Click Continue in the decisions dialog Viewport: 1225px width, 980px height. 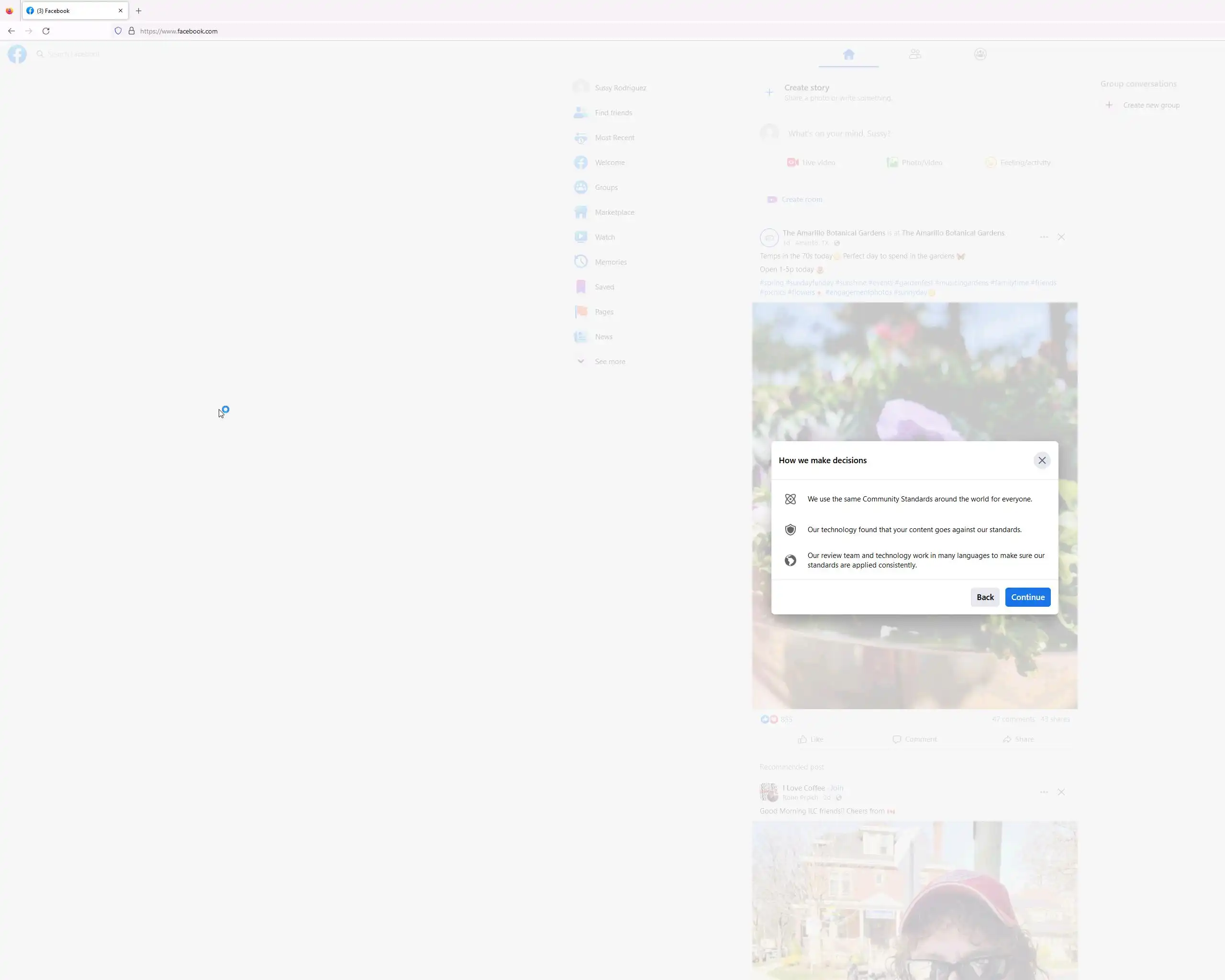[1027, 597]
